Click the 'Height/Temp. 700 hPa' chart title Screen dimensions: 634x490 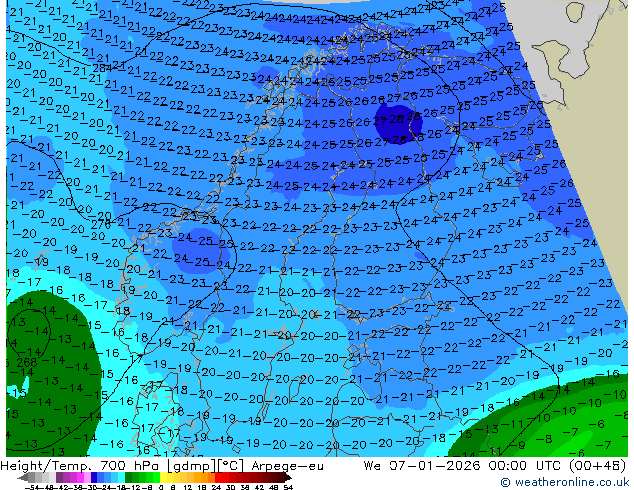[80, 466]
